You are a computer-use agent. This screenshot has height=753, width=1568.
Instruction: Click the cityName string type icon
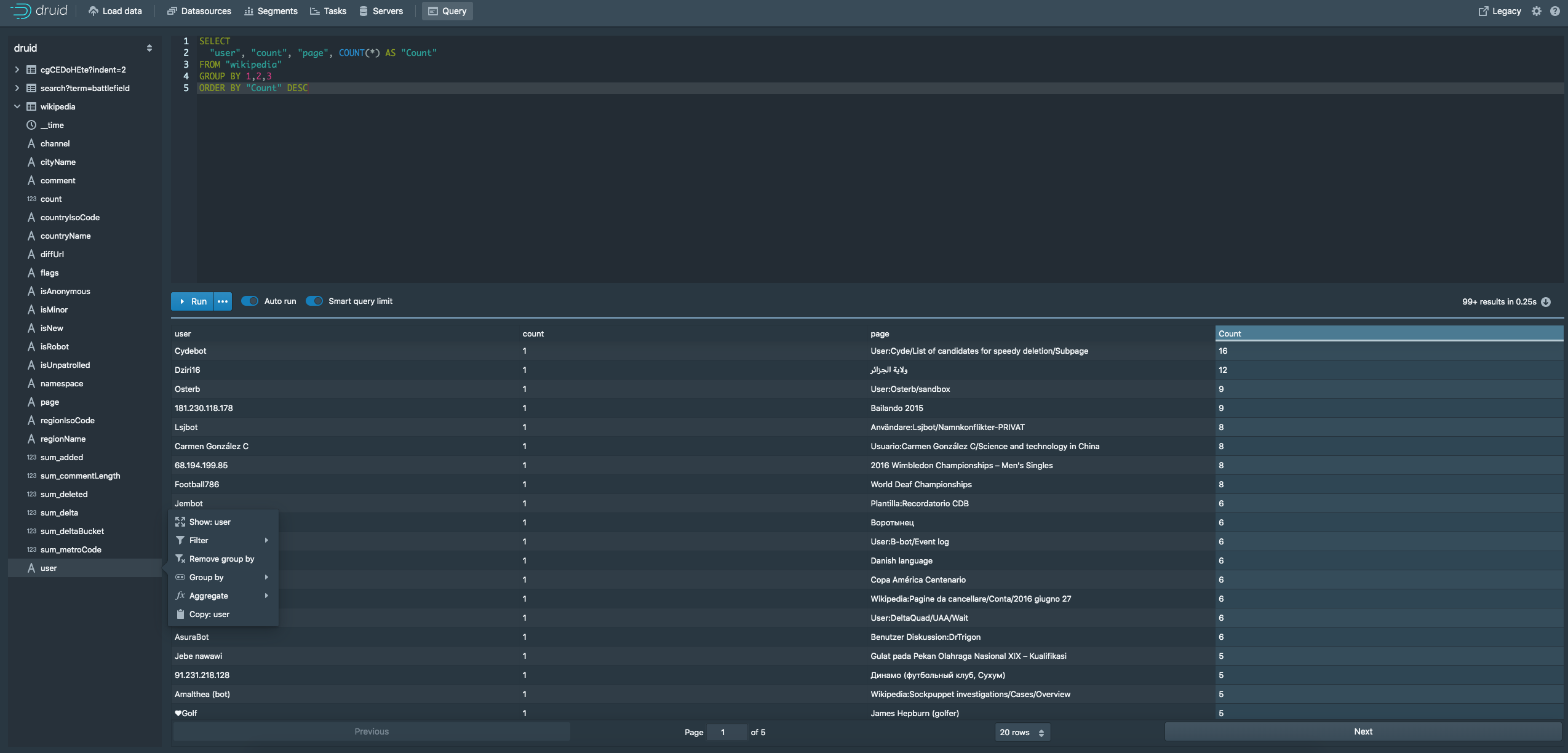[31, 162]
